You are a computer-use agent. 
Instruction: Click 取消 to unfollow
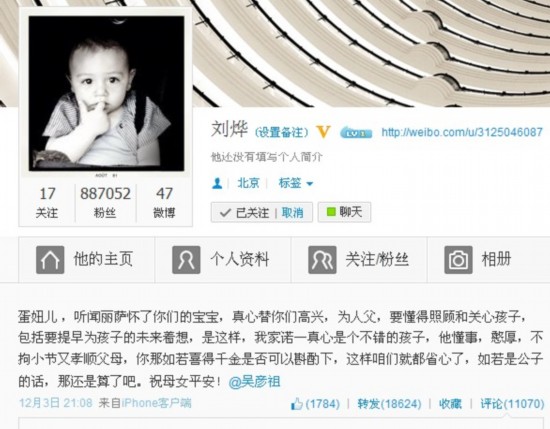pos(293,213)
